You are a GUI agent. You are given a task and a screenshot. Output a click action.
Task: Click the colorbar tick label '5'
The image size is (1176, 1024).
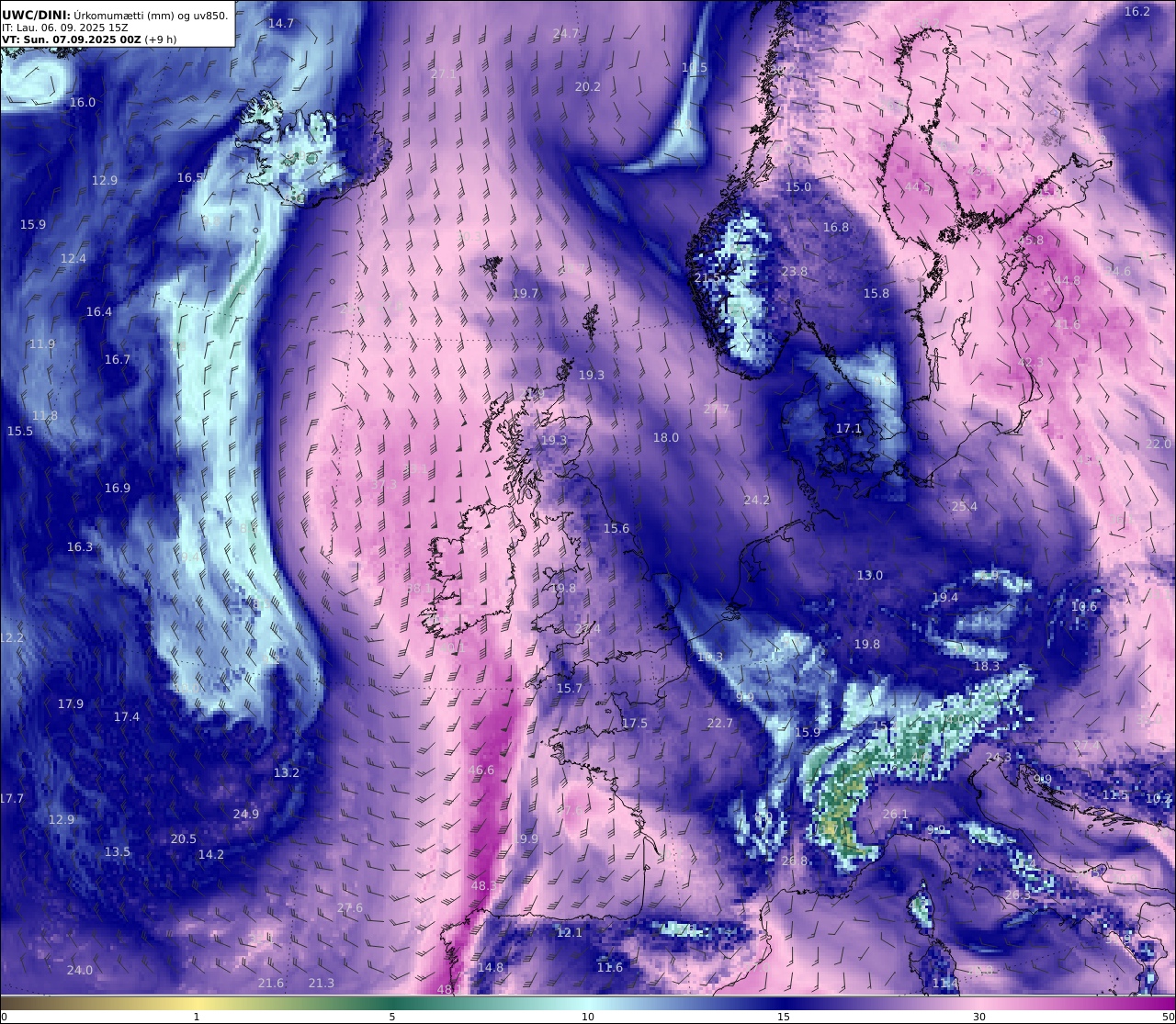[x=392, y=1017]
